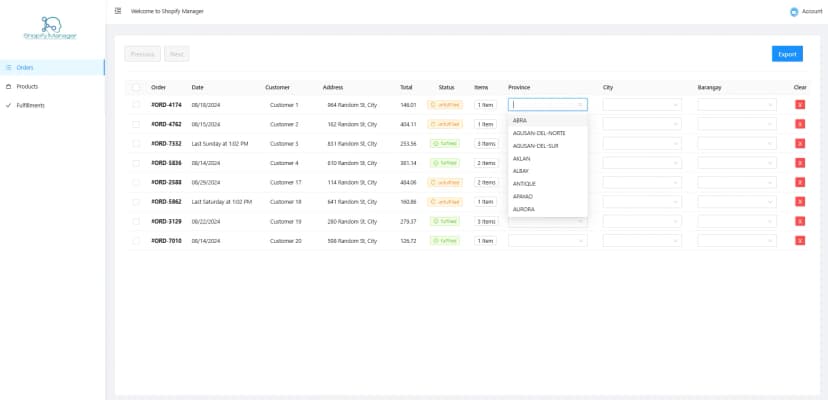Image resolution: width=828 pixels, height=400 pixels.
Task: Select the checkbox for order #ORD-4762
Action: [x=136, y=124]
